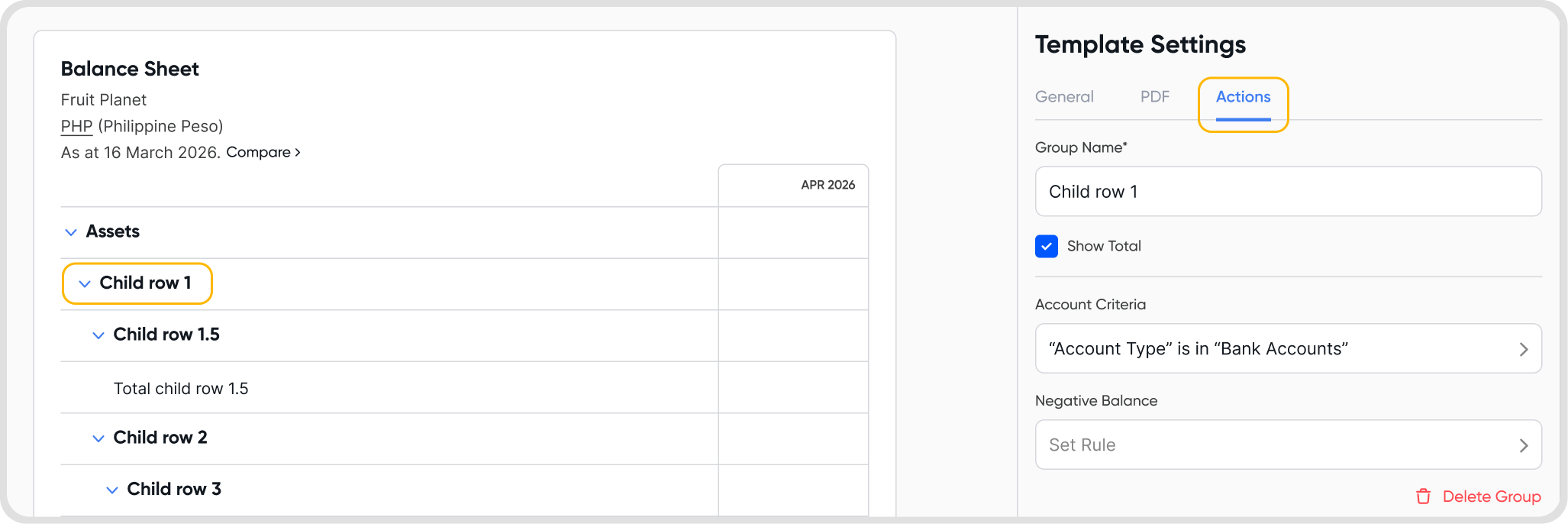Collapse Child row 2 group chevron
This screenshot has width=1568, height=524.
click(98, 438)
